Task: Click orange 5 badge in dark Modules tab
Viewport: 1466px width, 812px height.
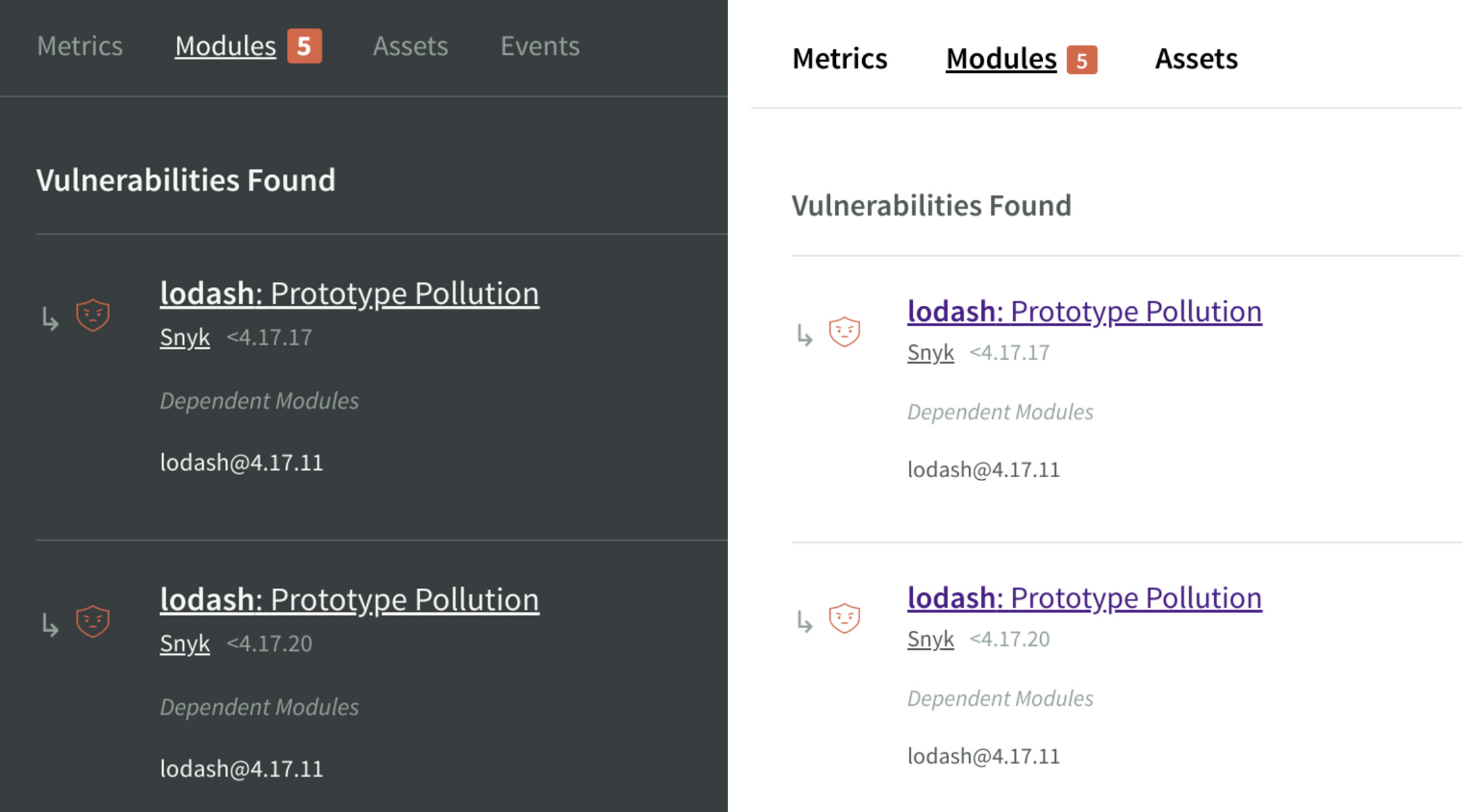Action: (x=304, y=46)
